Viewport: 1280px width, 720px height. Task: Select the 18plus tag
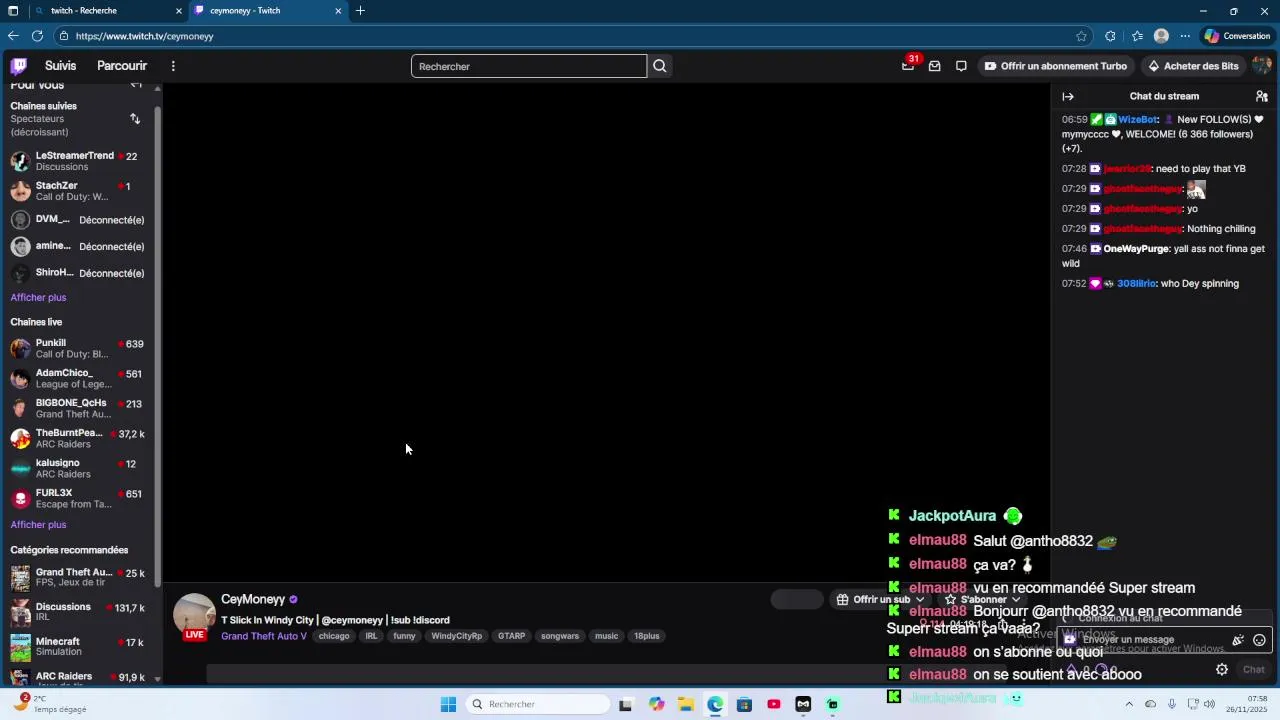(x=647, y=636)
